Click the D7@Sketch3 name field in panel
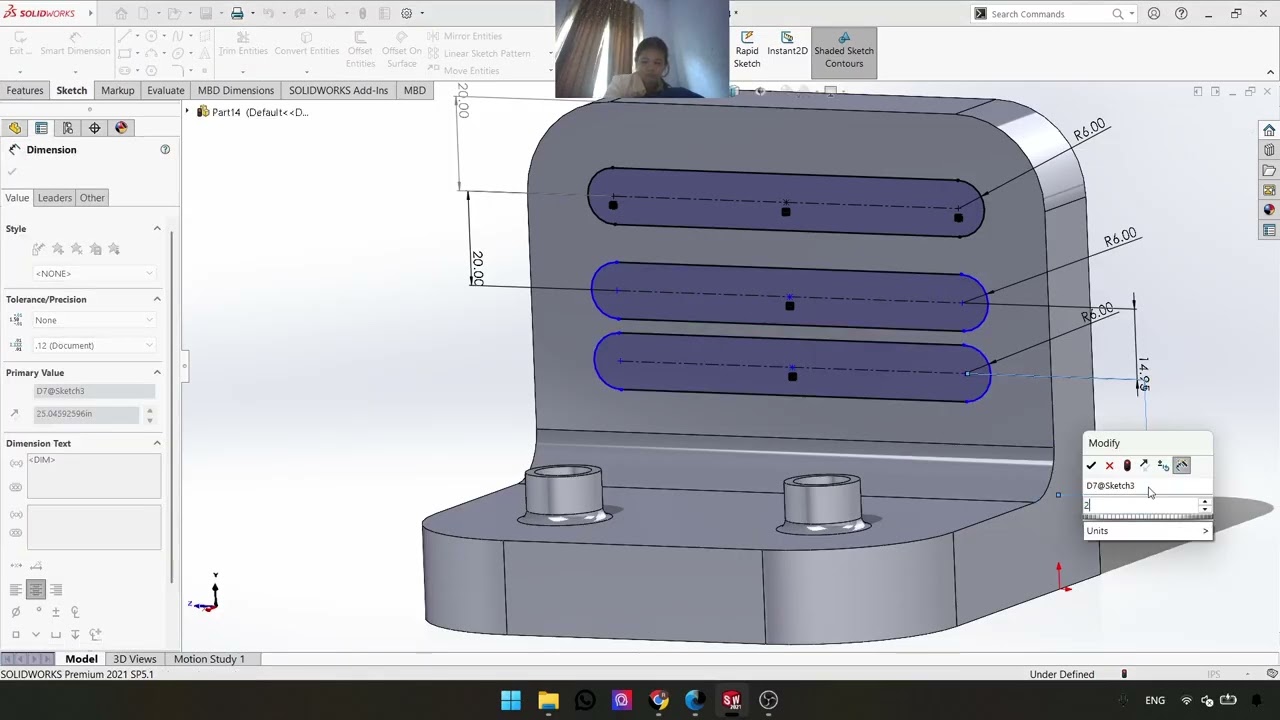1280x720 pixels. (x=94, y=391)
